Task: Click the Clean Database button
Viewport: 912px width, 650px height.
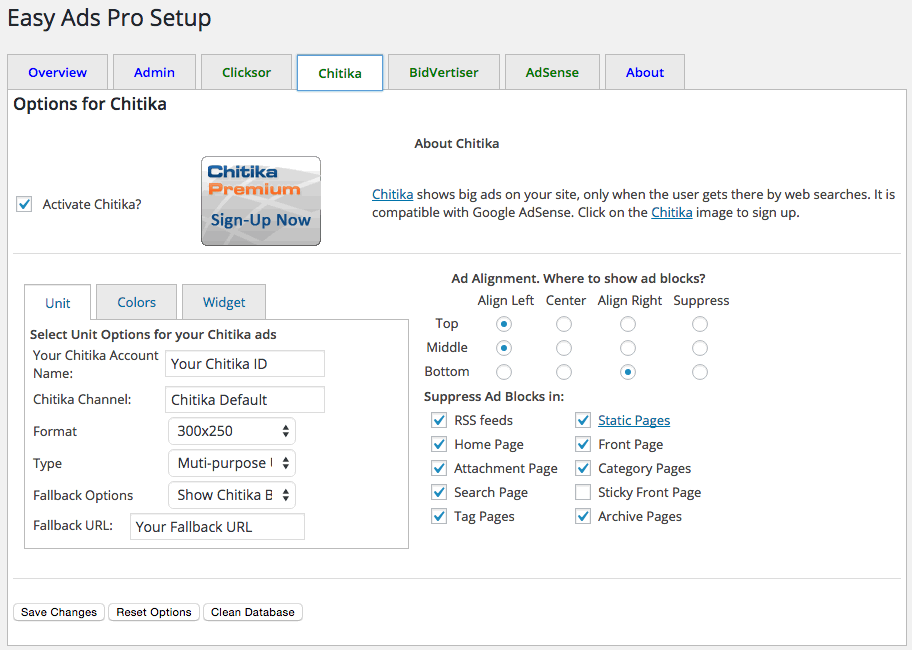Action: coord(252,612)
